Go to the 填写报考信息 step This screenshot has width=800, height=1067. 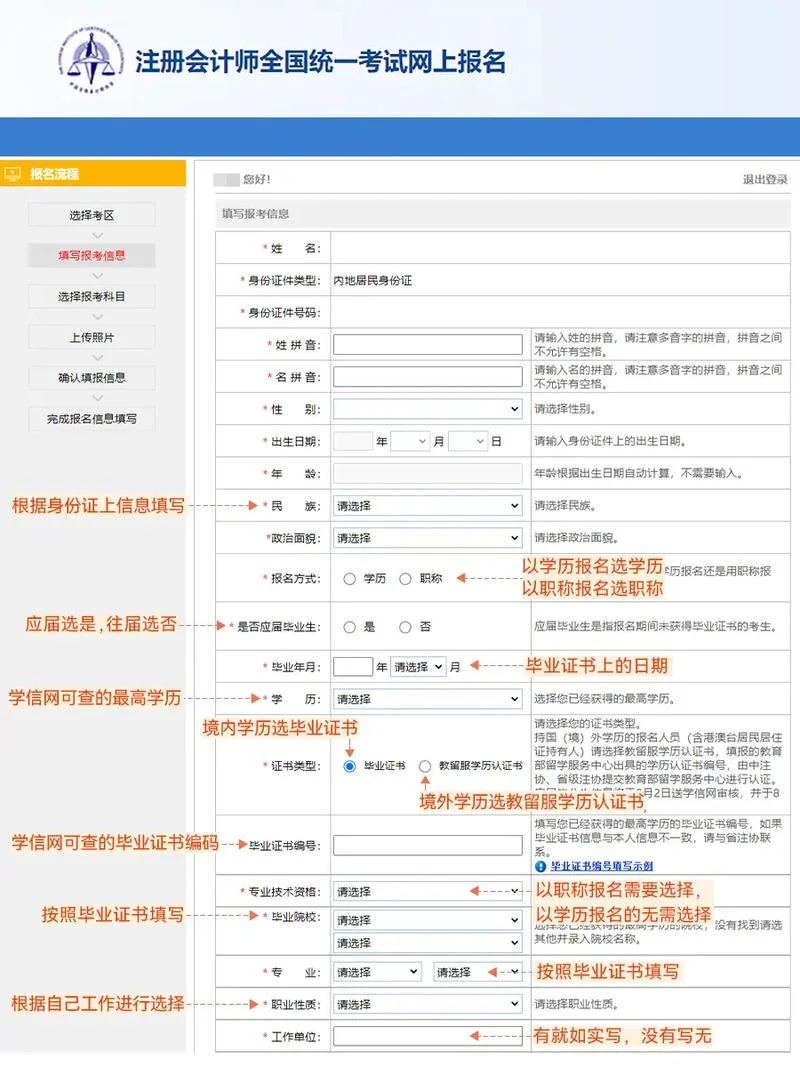(x=92, y=255)
